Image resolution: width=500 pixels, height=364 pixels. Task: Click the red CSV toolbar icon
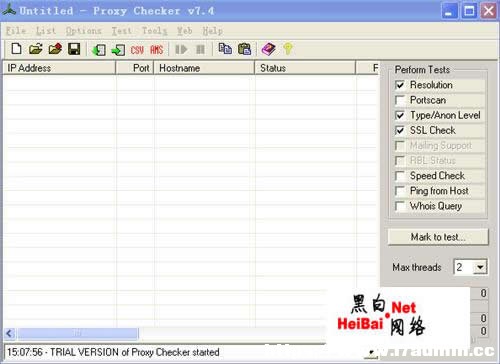coord(137,50)
